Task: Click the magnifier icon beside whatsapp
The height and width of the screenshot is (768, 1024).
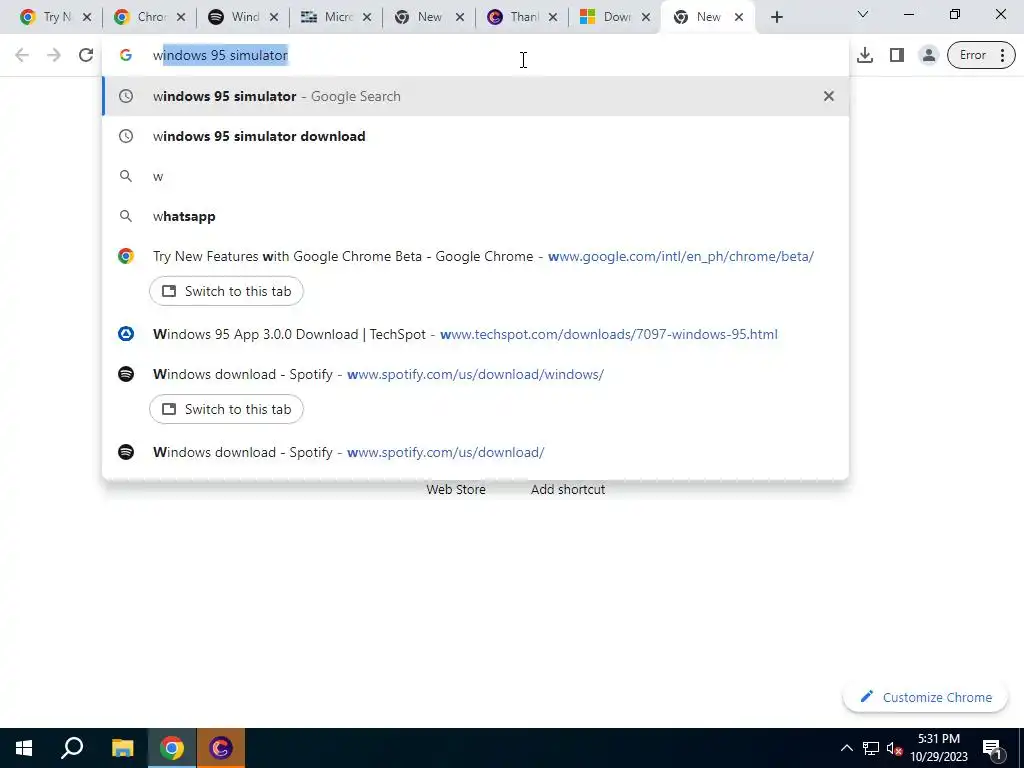Action: click(x=126, y=216)
